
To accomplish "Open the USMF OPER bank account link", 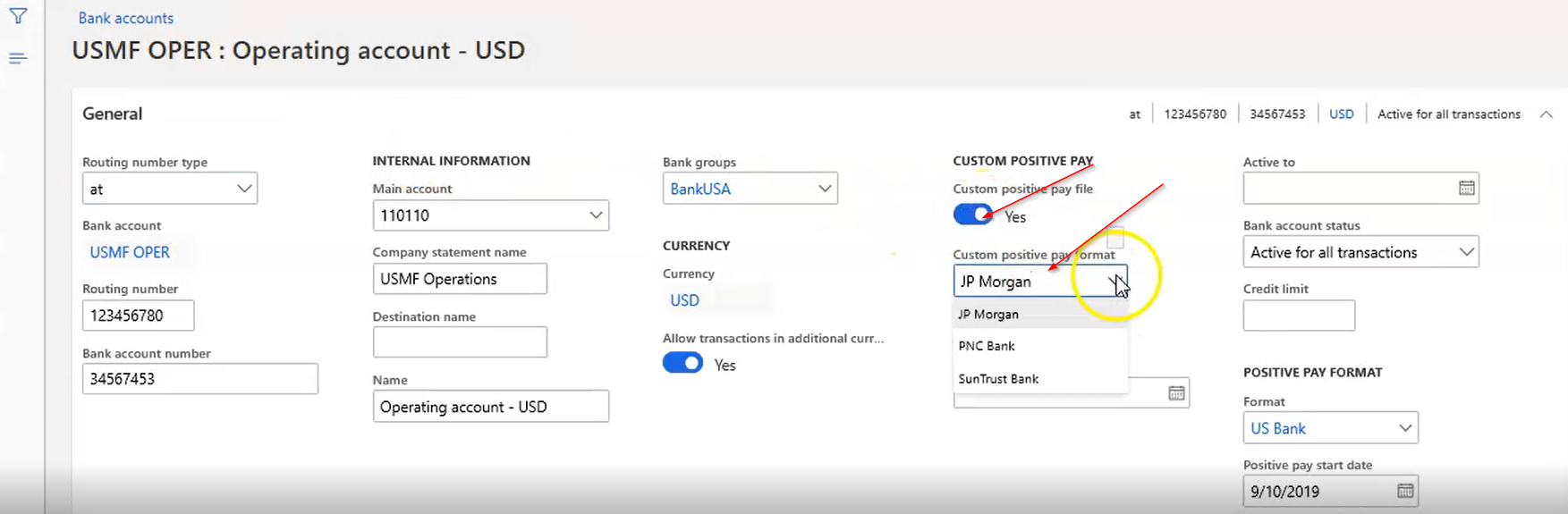I will (x=130, y=252).
